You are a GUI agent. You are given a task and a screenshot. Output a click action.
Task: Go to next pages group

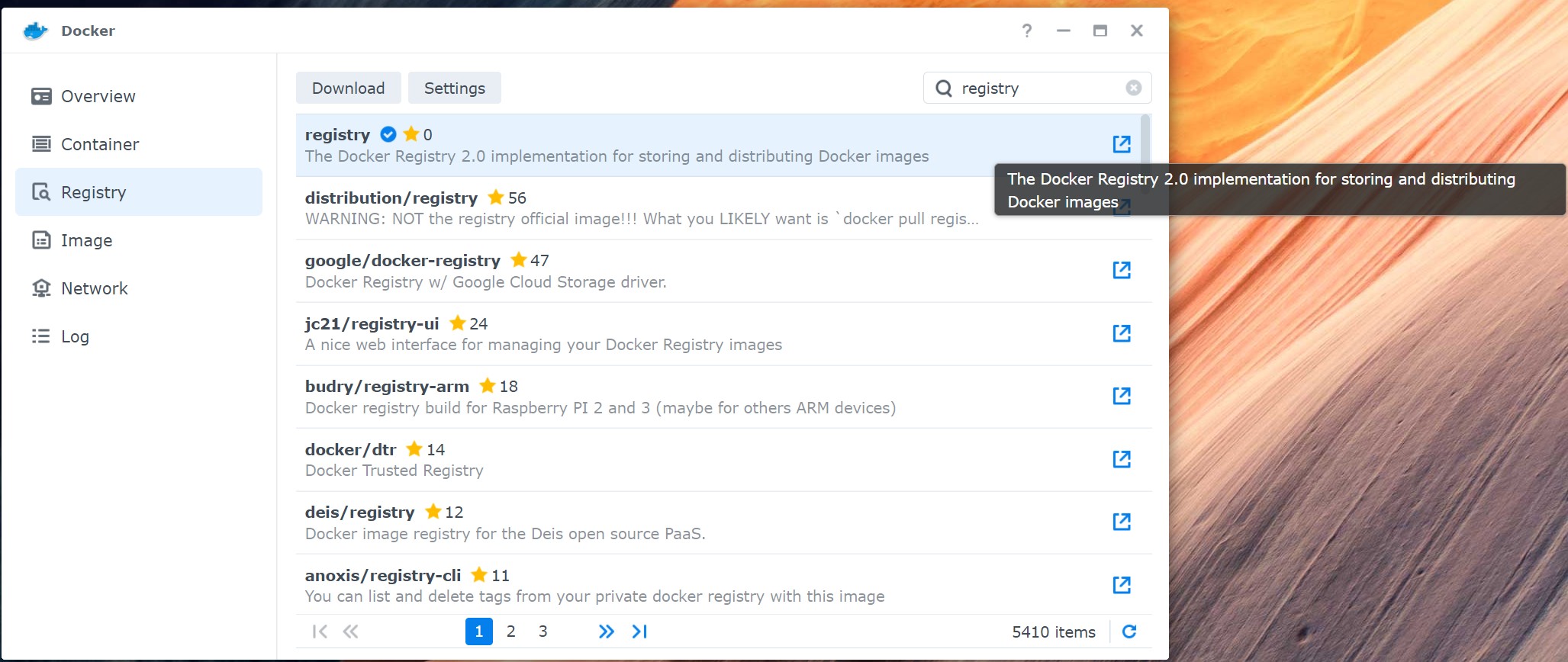[607, 631]
